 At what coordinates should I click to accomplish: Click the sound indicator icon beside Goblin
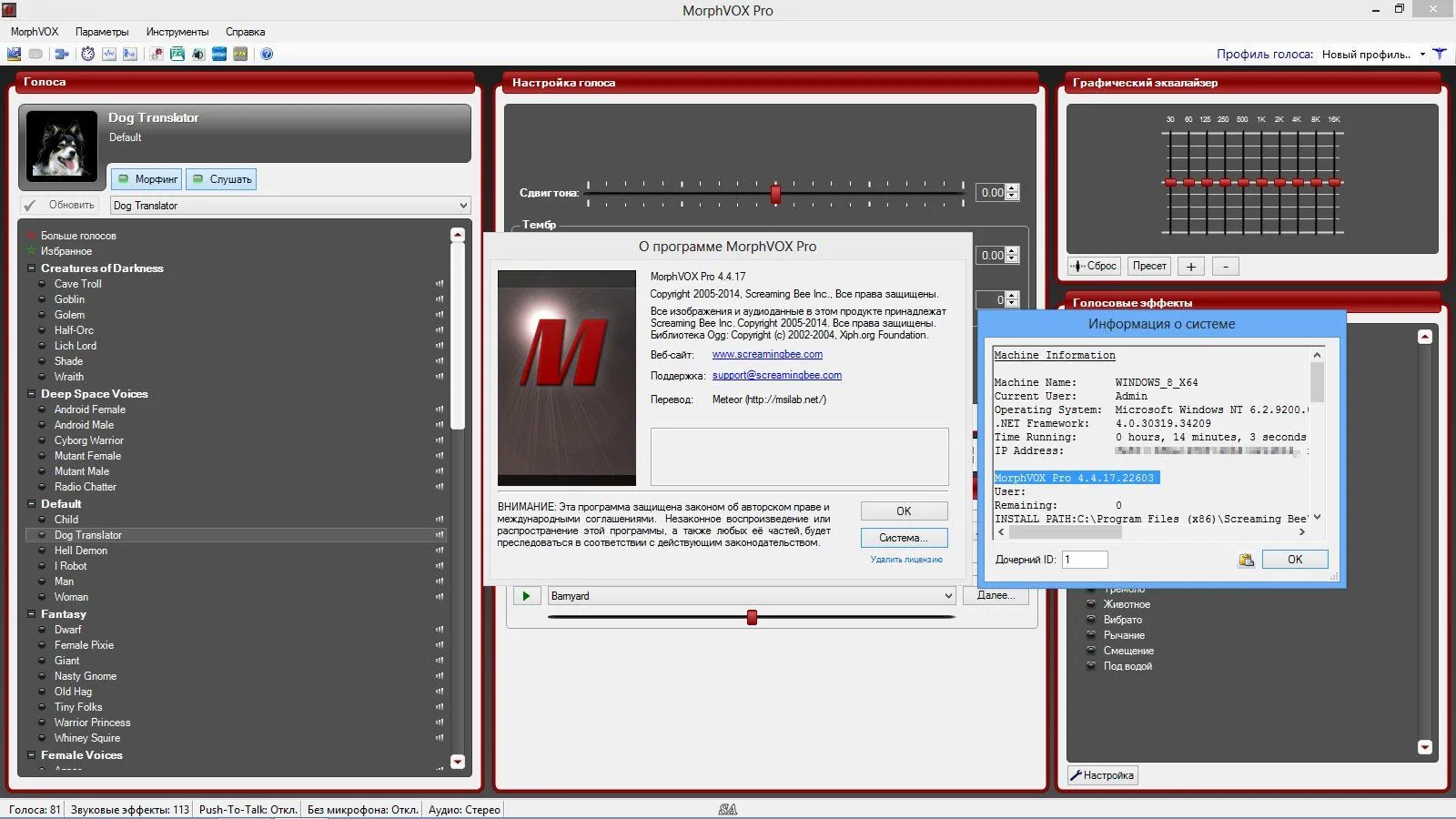(x=440, y=299)
